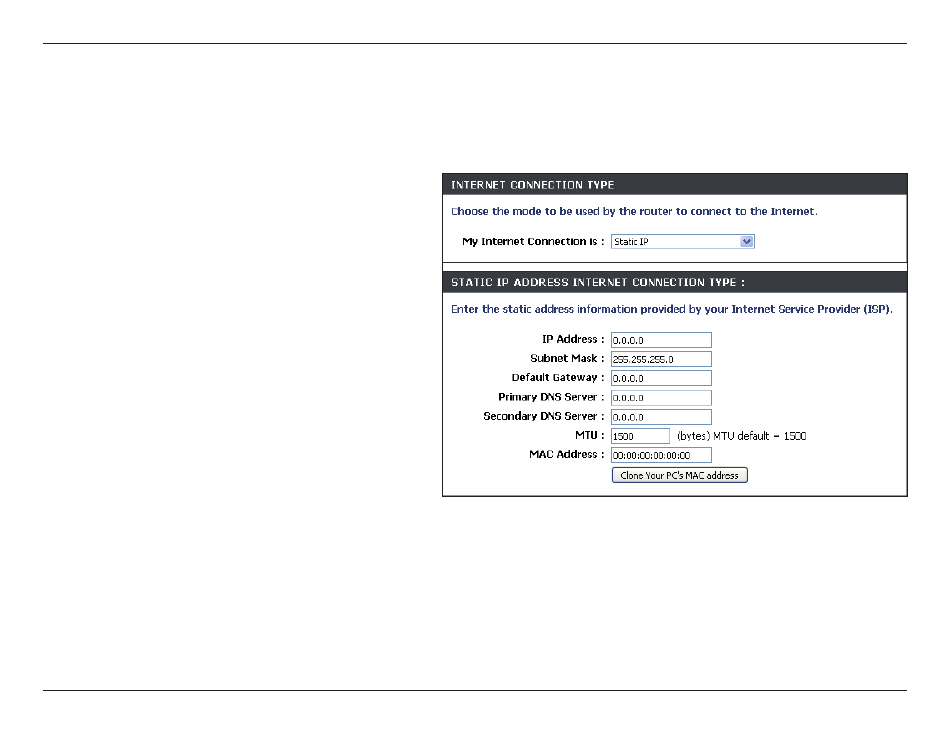950x734 pixels.
Task: Click 'STATIC IP ADDRESS INTERNET CONNECTION TYPE' header
Action: tap(597, 282)
